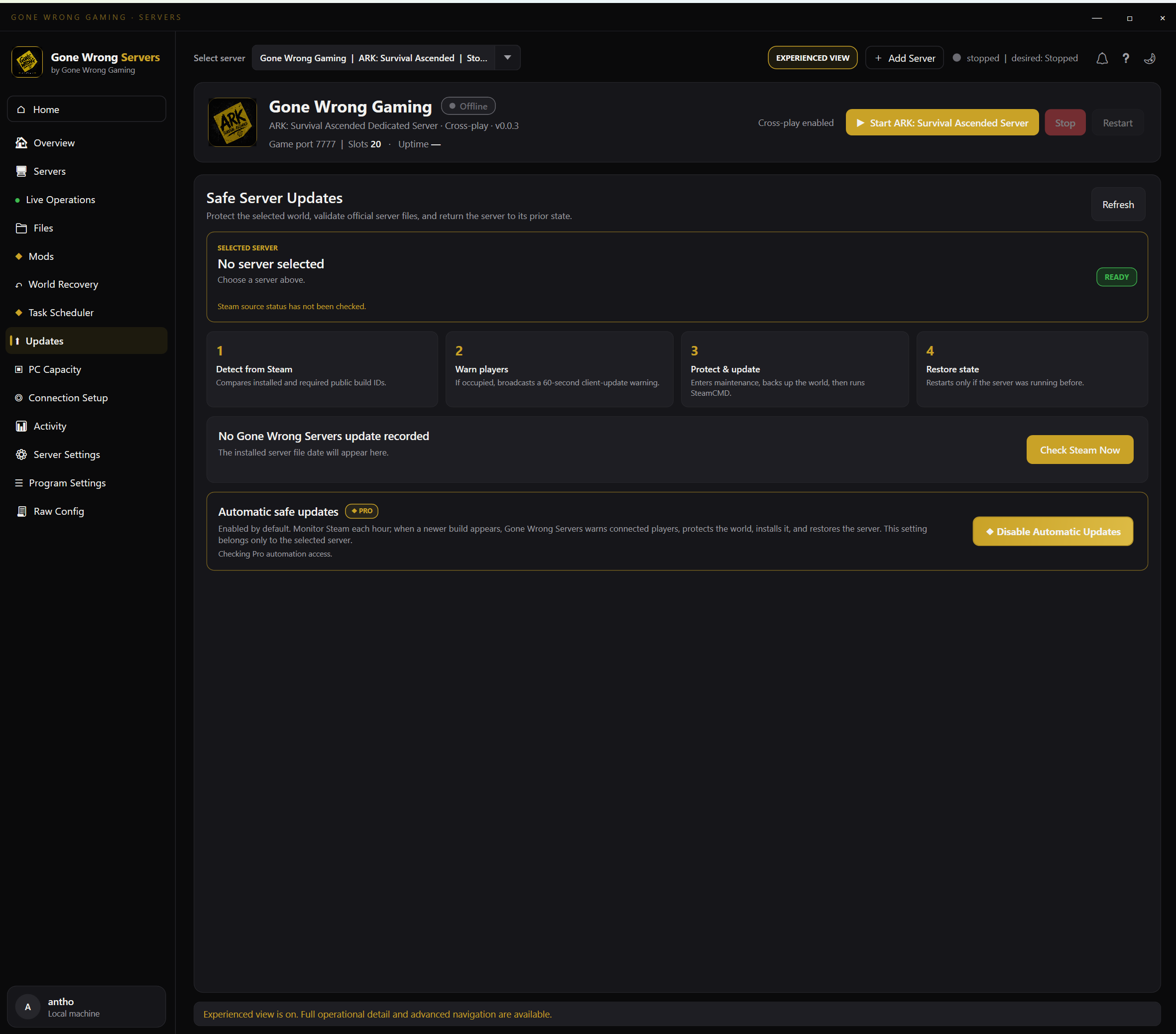Select step 2 Warn players card

coord(559,369)
